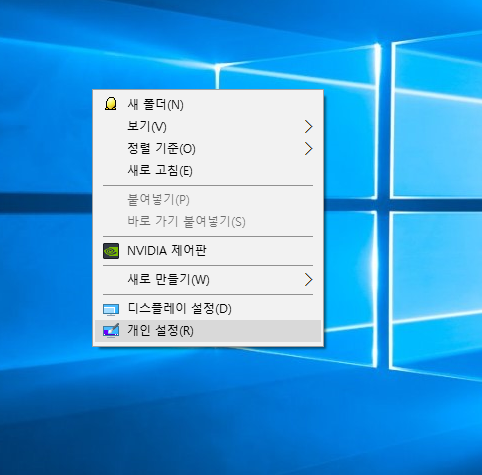Click the yellow folder icon beside 새 폴더(N)
The image size is (482, 475).
pyautogui.click(x=111, y=104)
